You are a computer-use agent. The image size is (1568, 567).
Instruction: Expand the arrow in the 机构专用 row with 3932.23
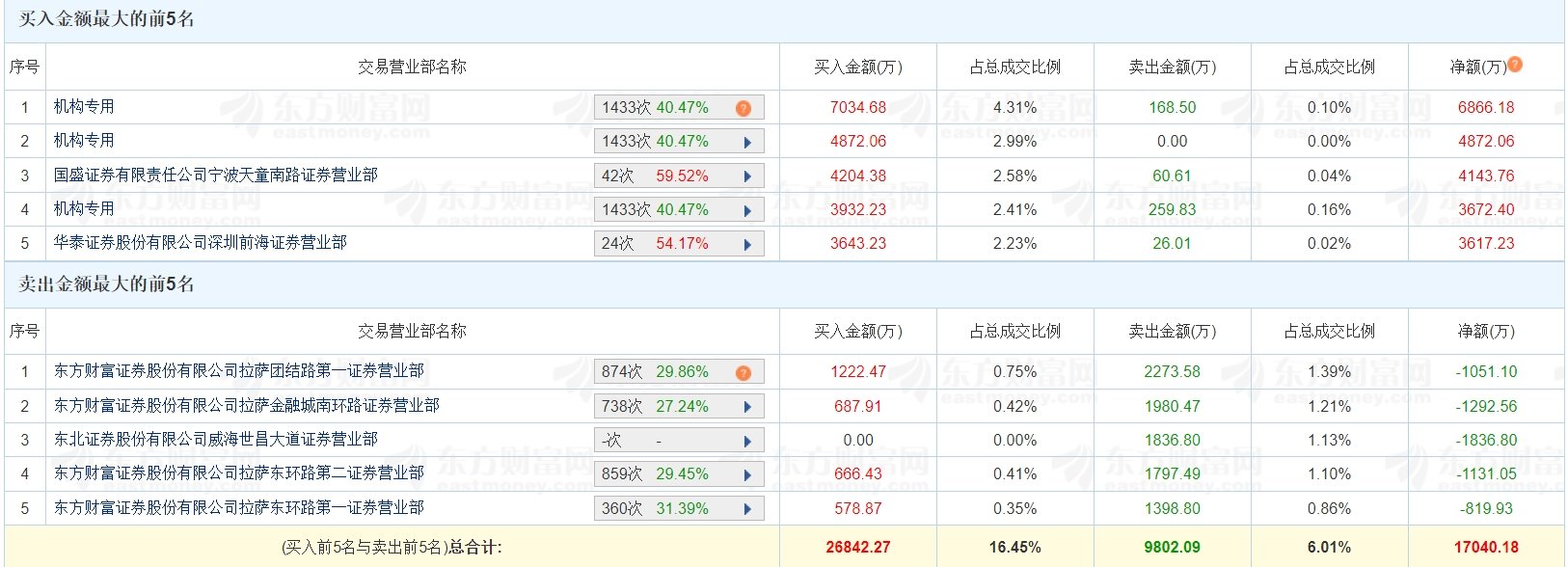(747, 210)
